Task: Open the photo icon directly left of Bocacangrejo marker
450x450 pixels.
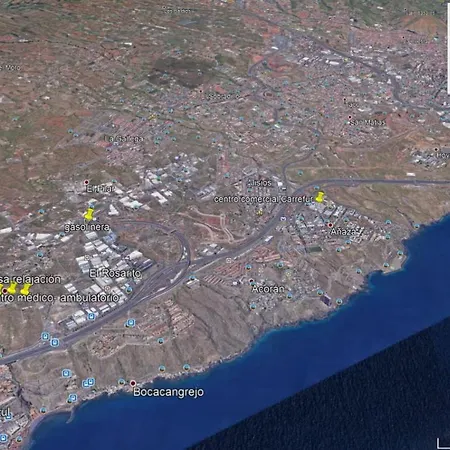Action: click(x=122, y=382)
